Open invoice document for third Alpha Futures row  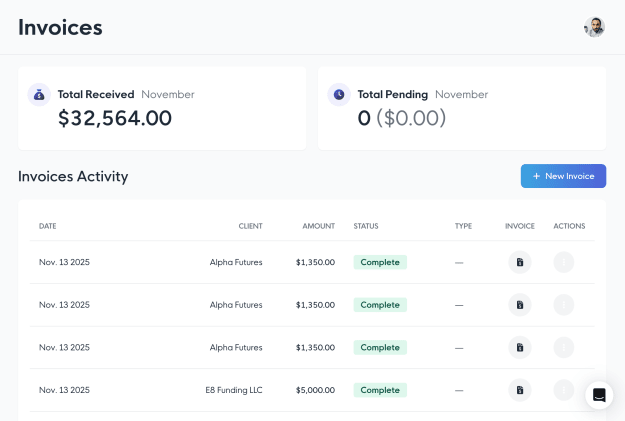point(520,348)
